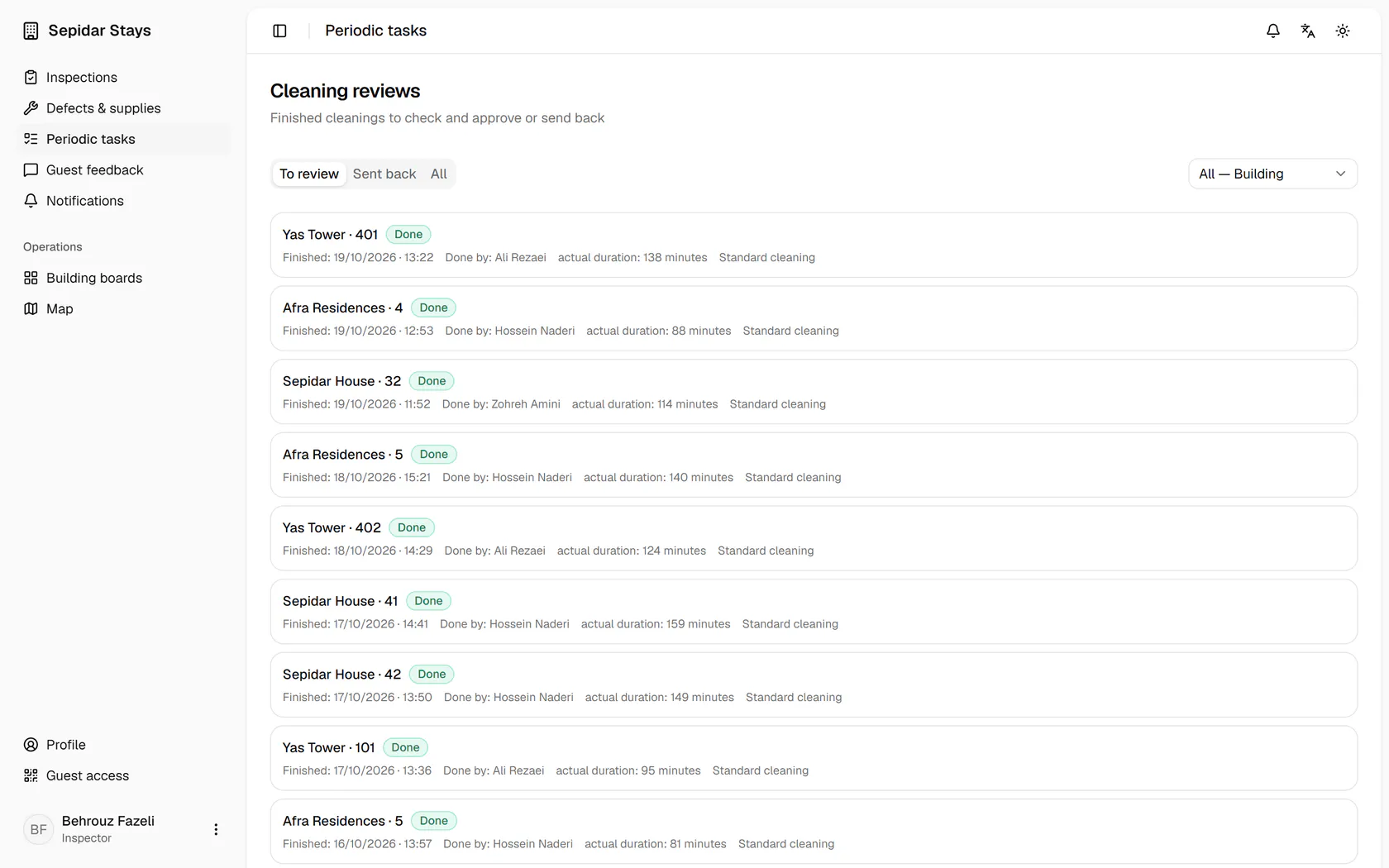Click the language translate icon
The image size is (1389, 868).
[x=1308, y=31]
